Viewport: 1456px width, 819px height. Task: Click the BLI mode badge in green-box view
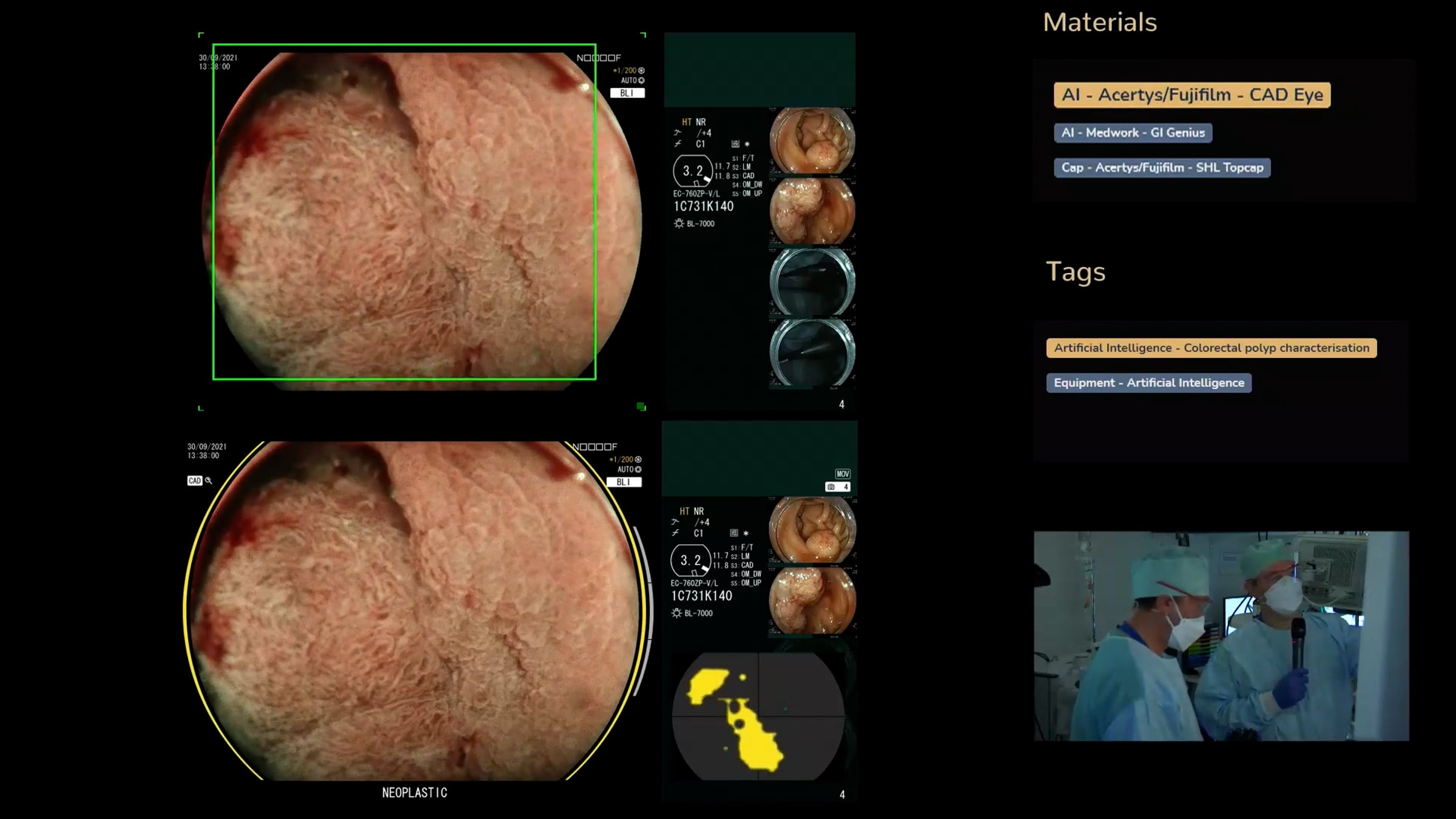point(627,93)
